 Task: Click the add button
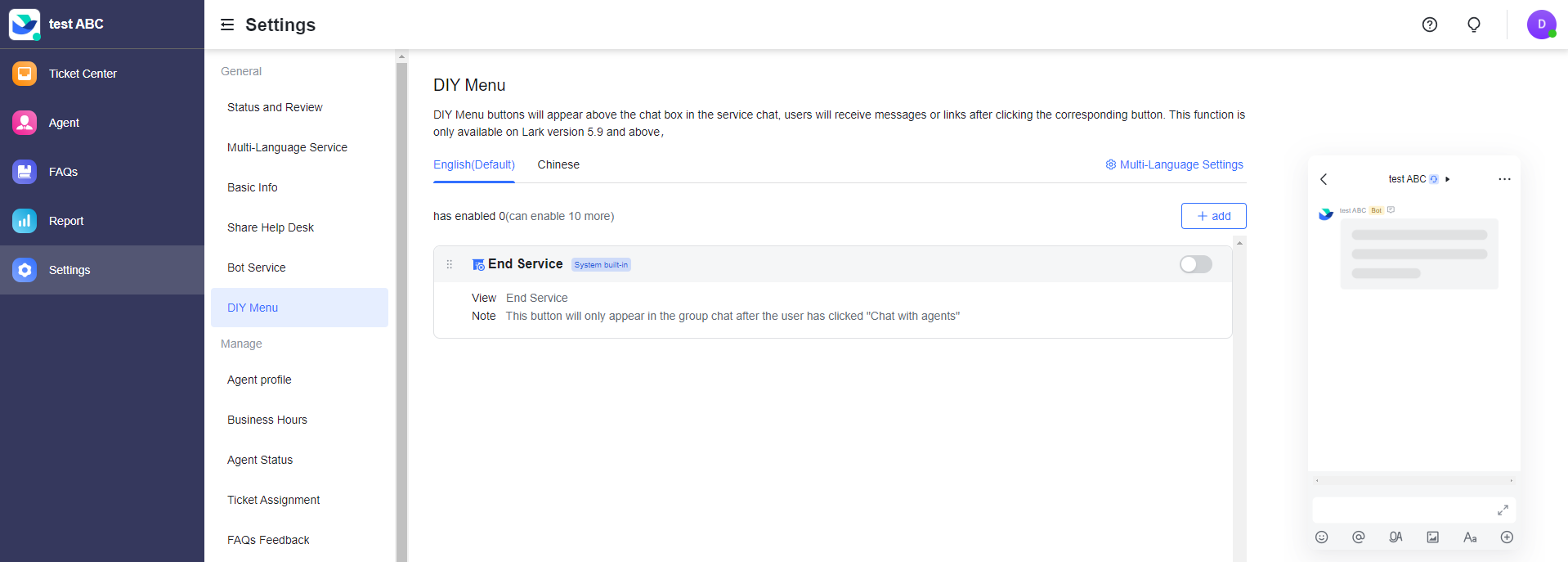click(x=1213, y=216)
